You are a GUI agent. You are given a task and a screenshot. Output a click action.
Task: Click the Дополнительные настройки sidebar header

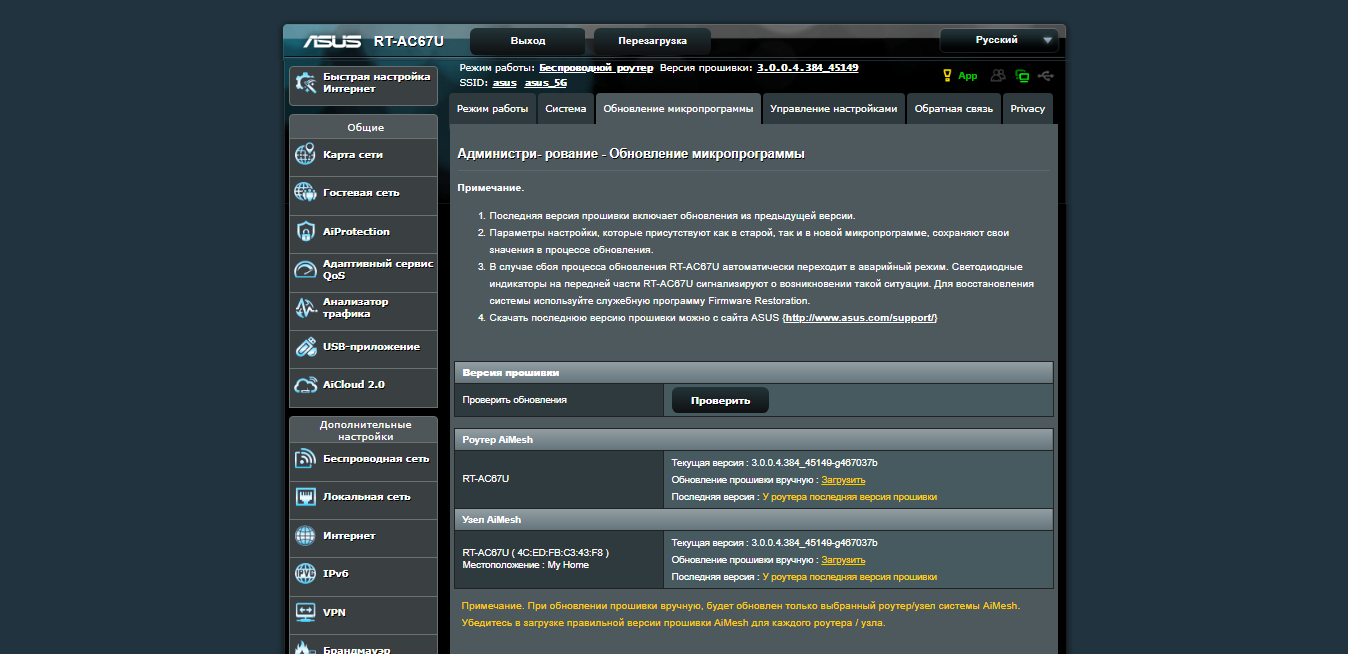(x=364, y=430)
